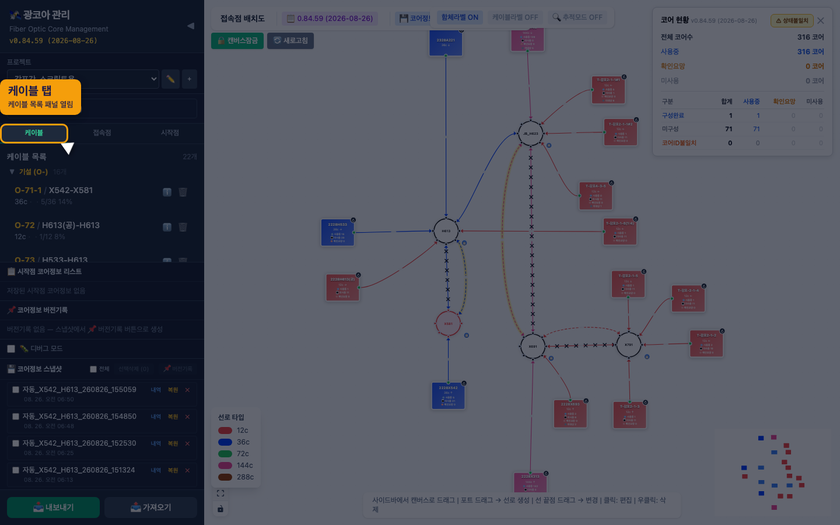Delete snapshot 자동_X542_H613_260826_154850 via red X
The width and height of the screenshot is (840, 525).
[x=187, y=417]
